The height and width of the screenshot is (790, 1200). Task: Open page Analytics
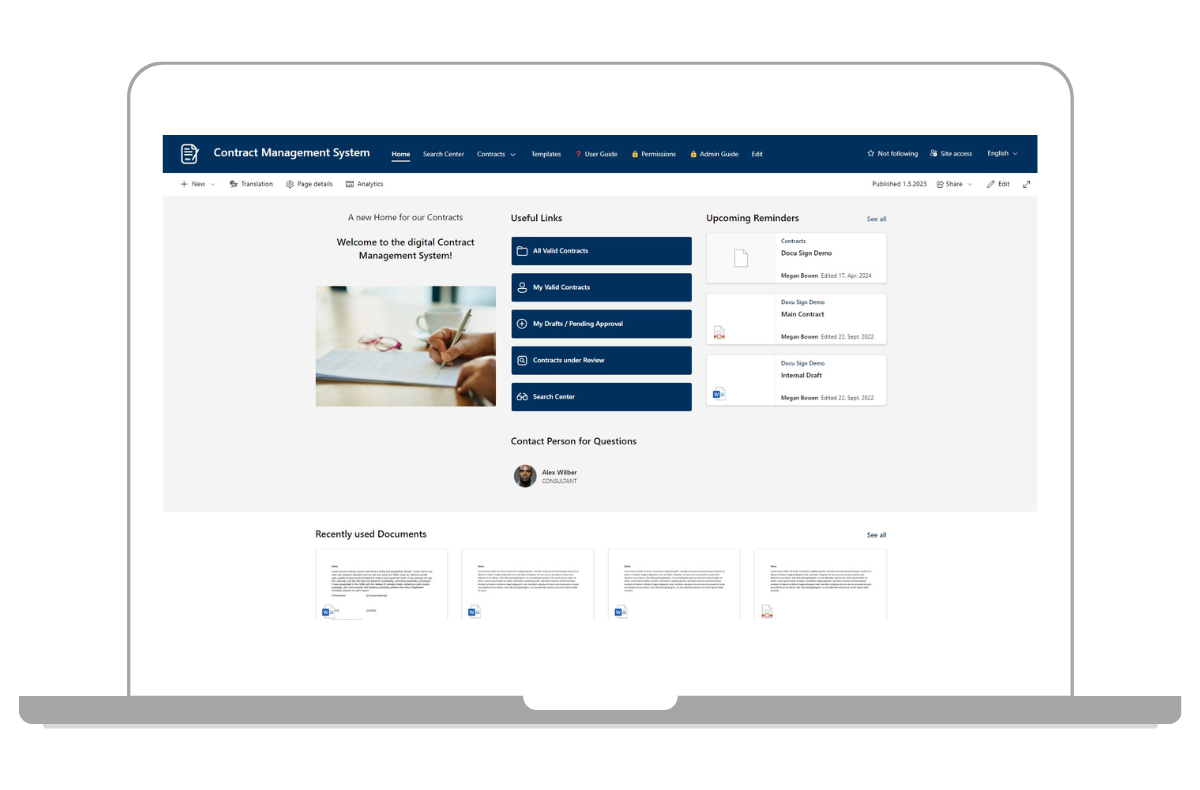(x=364, y=184)
